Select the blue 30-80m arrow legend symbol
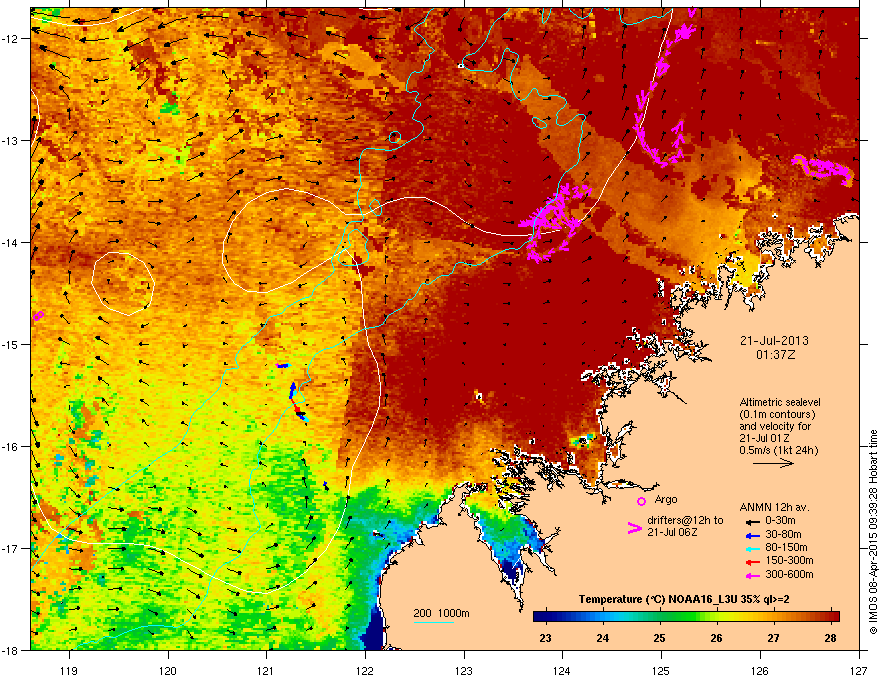Viewport: 880px width, 680px height. tap(753, 535)
